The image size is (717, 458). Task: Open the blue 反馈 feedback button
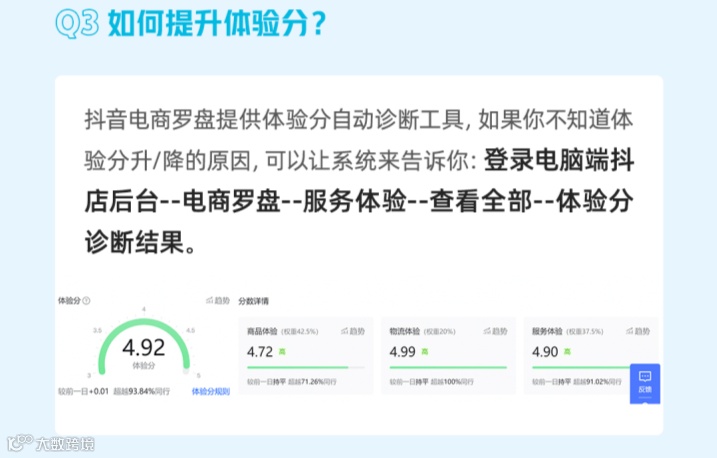(x=645, y=383)
